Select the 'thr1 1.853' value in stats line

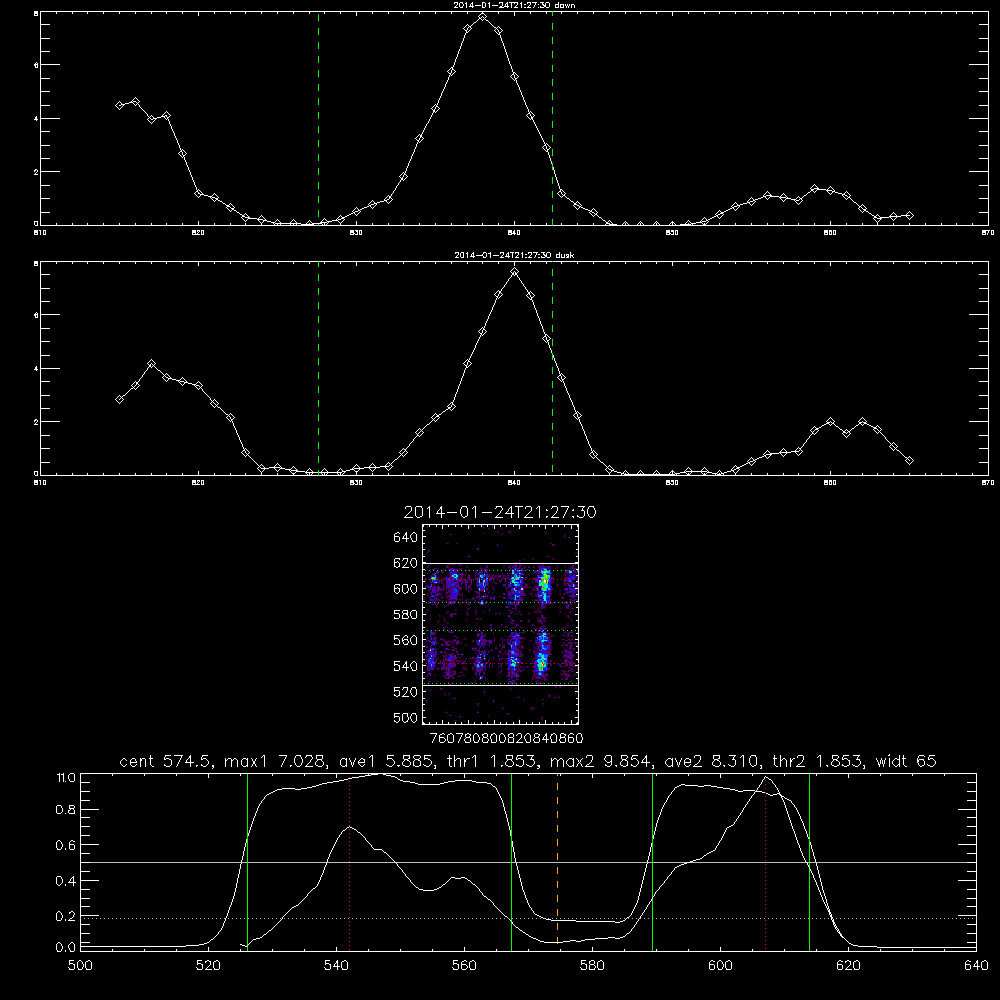coord(495,761)
